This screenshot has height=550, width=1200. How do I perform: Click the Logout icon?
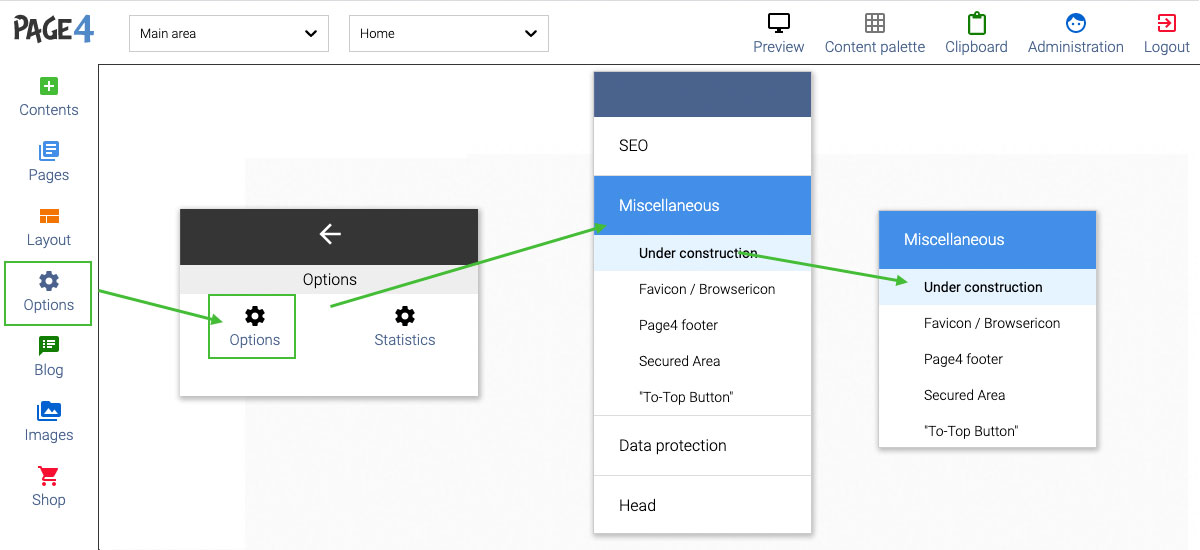tap(1166, 23)
